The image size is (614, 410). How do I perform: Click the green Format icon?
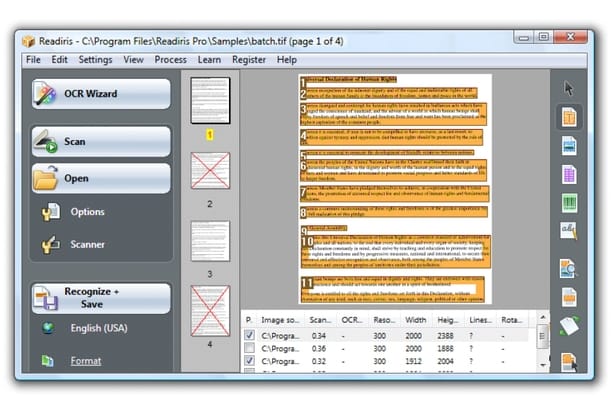(x=48, y=360)
